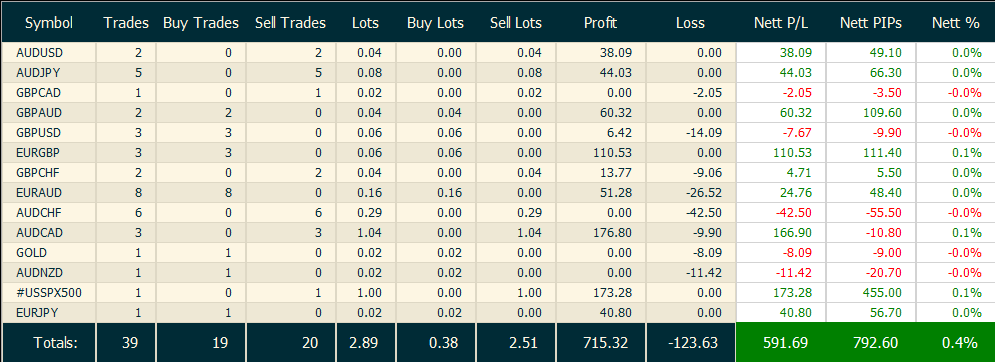Click the Totals label cell
This screenshot has height=362, width=995.
(49, 342)
